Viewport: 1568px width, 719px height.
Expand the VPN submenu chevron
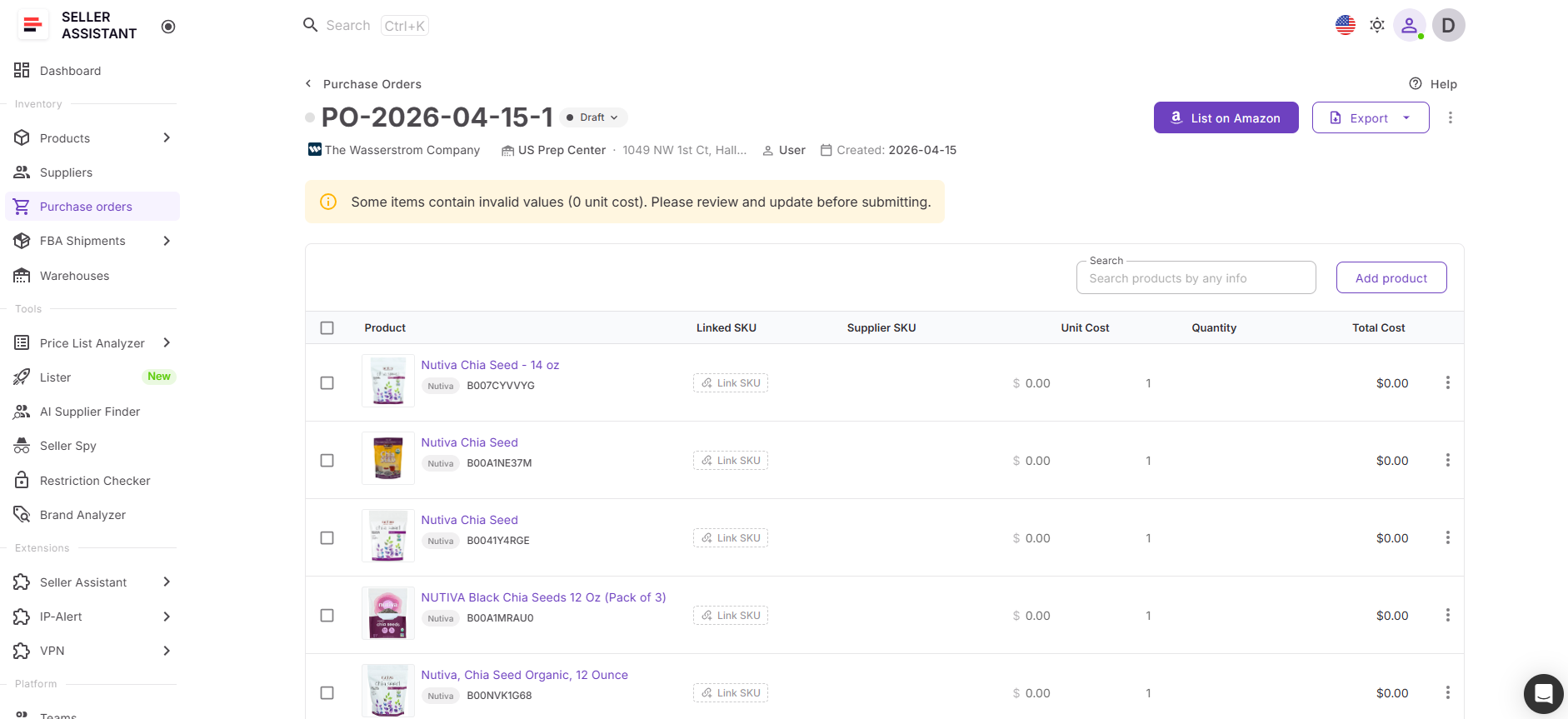point(167,651)
